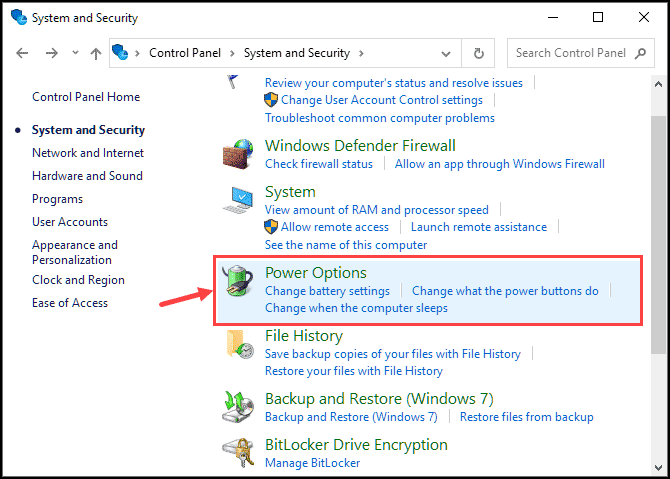This screenshot has height=479, width=670.
Task: Click Review your computer's status and resolve issues
Action: 394,82
